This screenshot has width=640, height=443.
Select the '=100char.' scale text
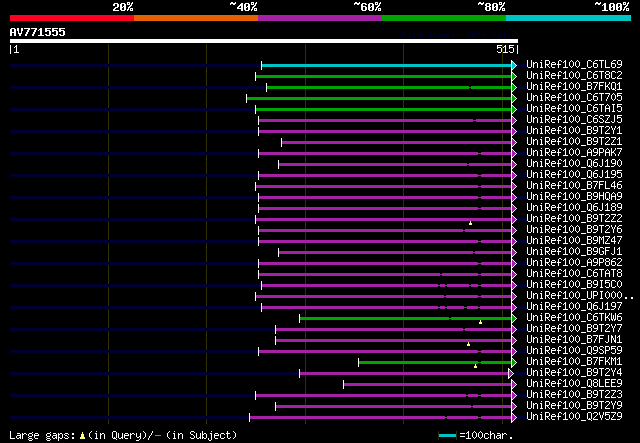(486, 436)
